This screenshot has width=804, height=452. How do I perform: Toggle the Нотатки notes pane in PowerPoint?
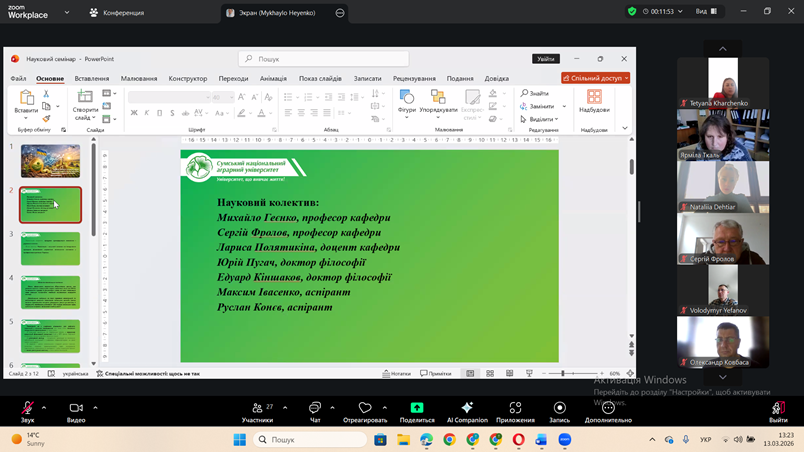coord(396,373)
